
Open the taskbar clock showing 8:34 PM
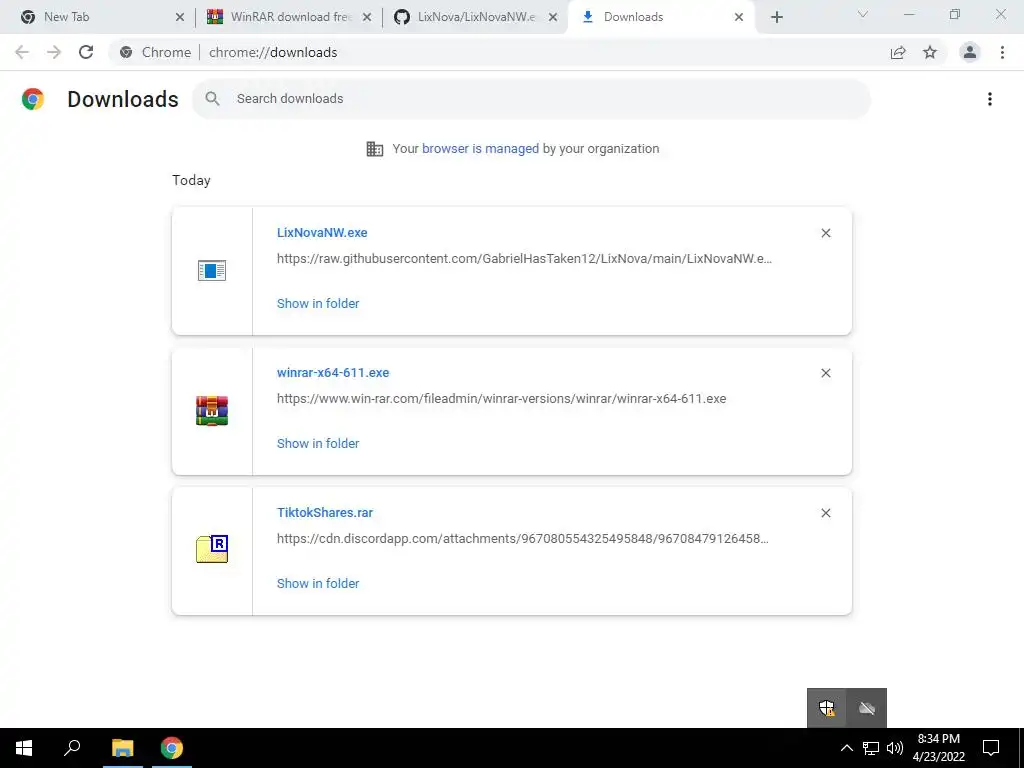pyautogui.click(x=938, y=748)
